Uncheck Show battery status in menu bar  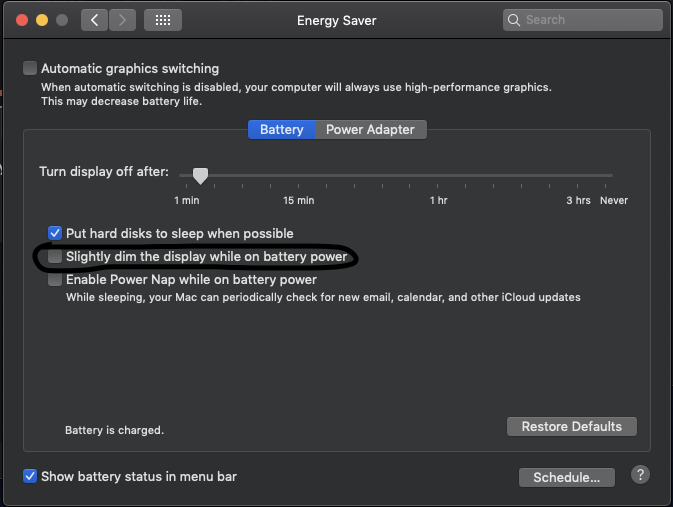(30, 476)
